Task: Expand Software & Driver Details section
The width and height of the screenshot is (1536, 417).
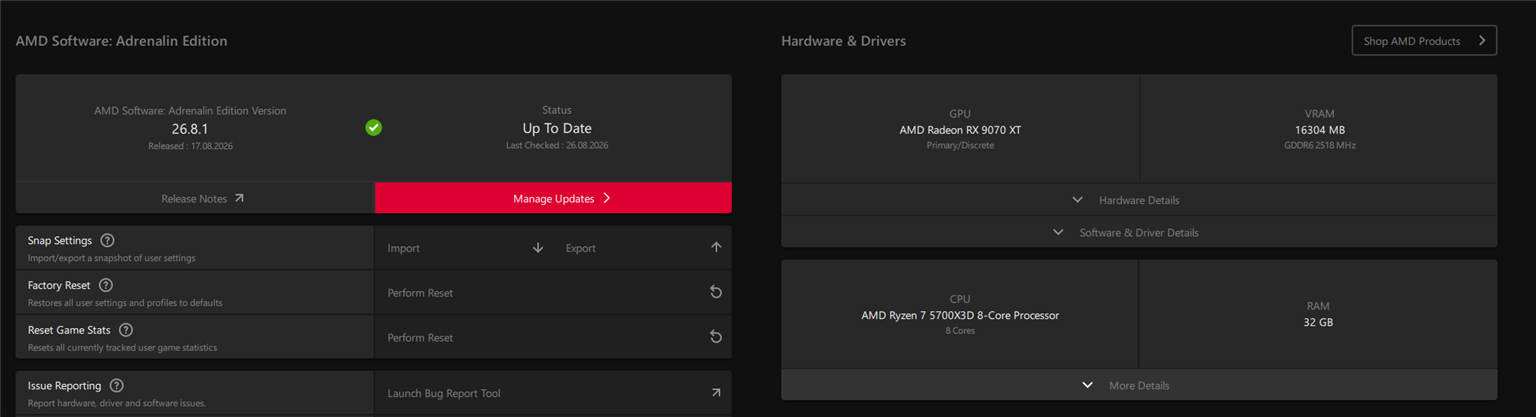Action: pos(1139,232)
